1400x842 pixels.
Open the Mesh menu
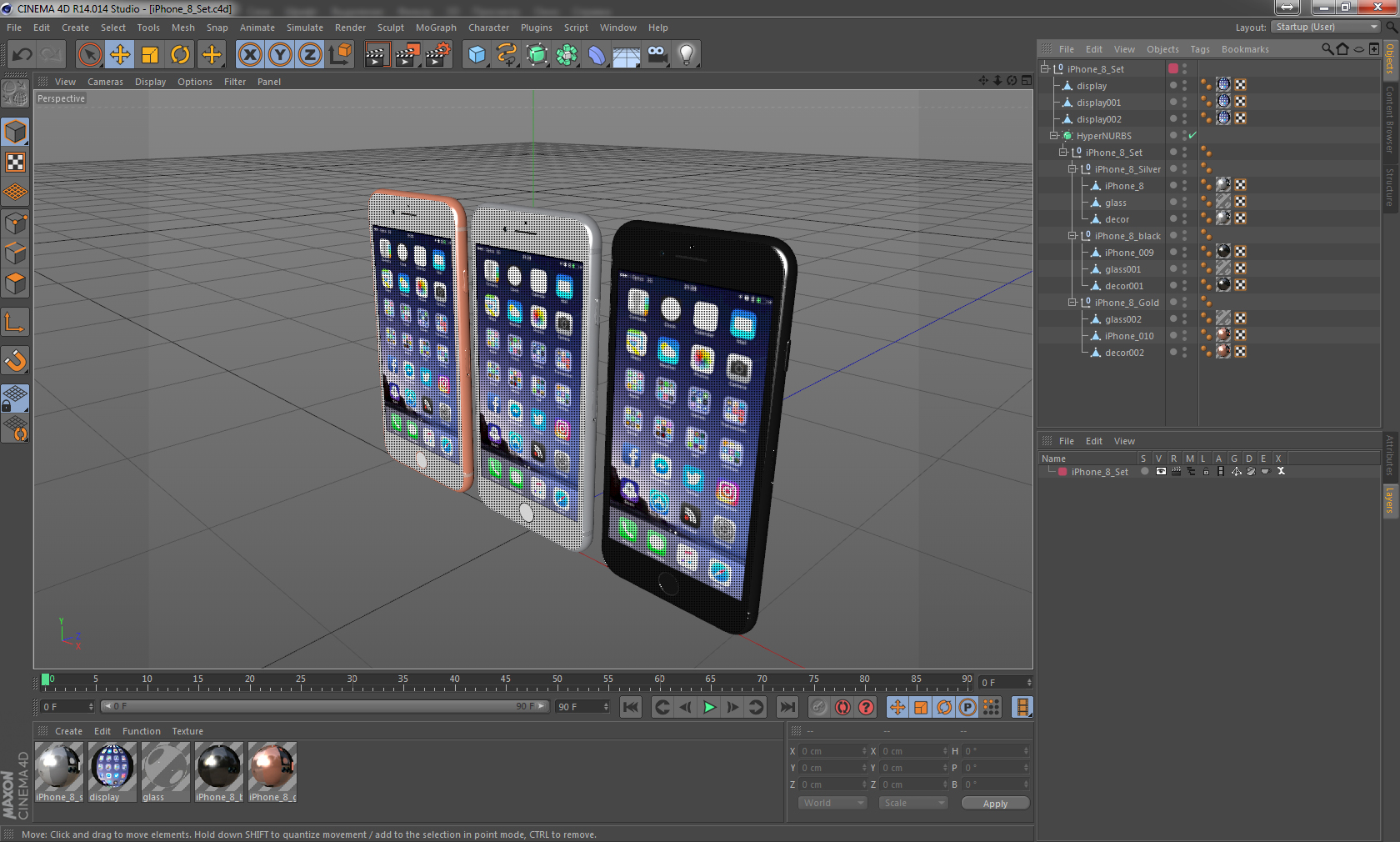(182, 28)
